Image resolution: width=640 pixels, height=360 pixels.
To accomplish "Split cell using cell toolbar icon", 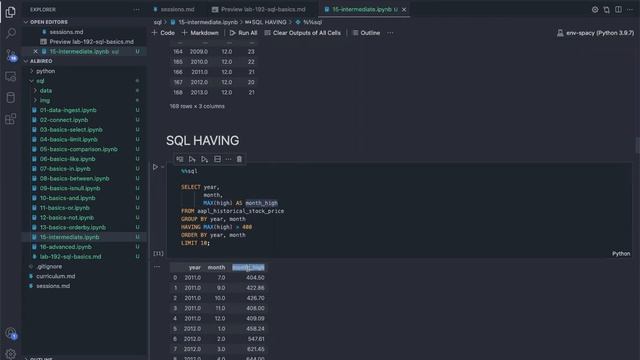I will tap(217, 159).
